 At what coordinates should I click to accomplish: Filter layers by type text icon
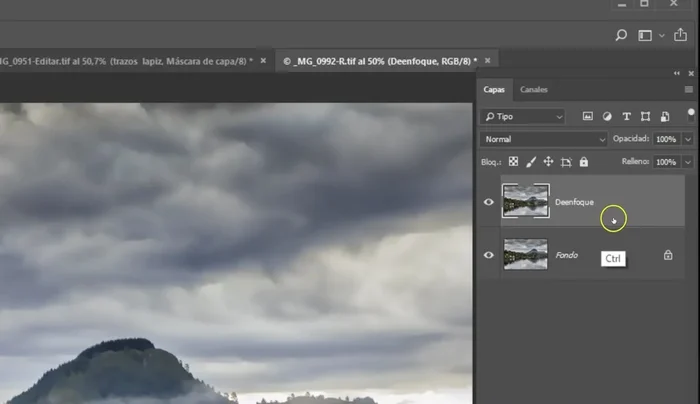point(626,116)
